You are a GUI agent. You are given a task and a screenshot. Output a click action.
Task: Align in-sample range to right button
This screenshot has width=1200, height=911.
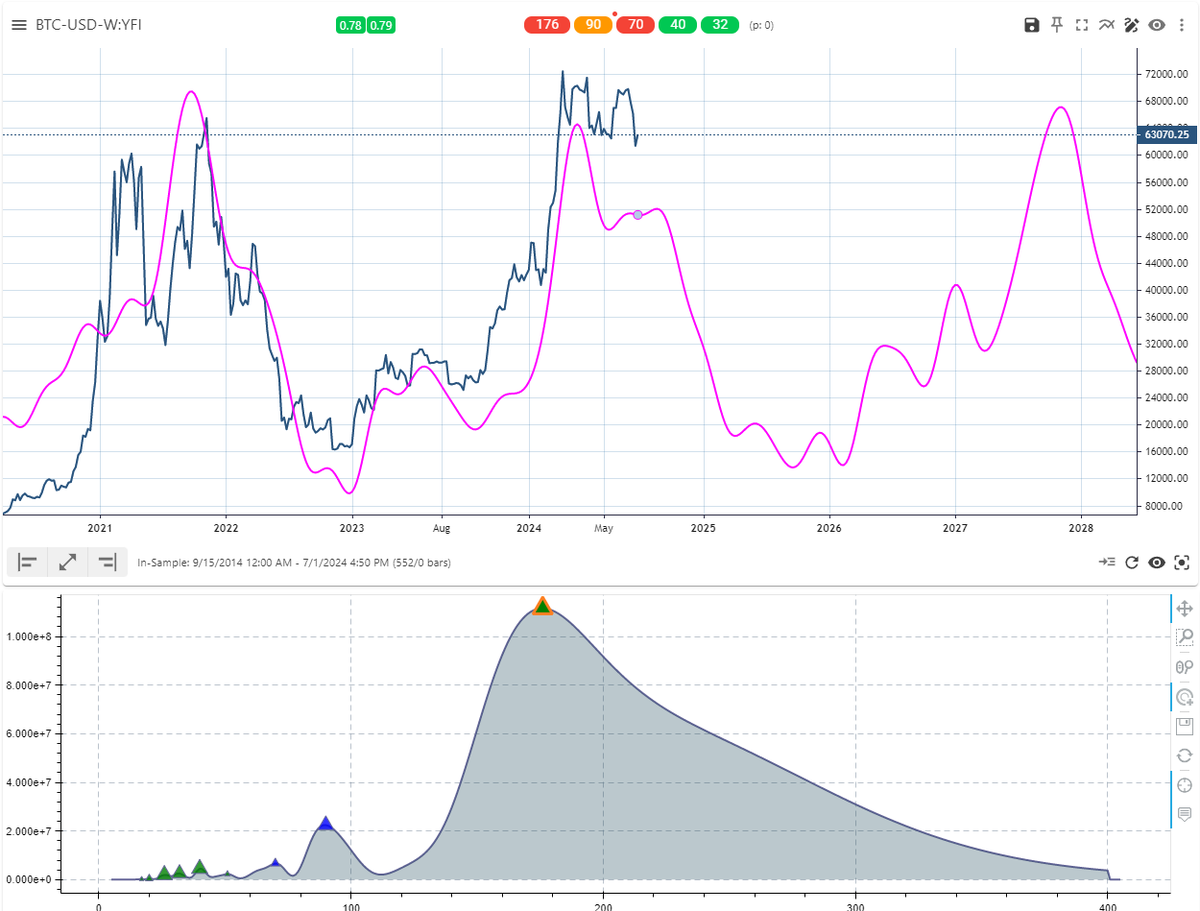point(108,562)
